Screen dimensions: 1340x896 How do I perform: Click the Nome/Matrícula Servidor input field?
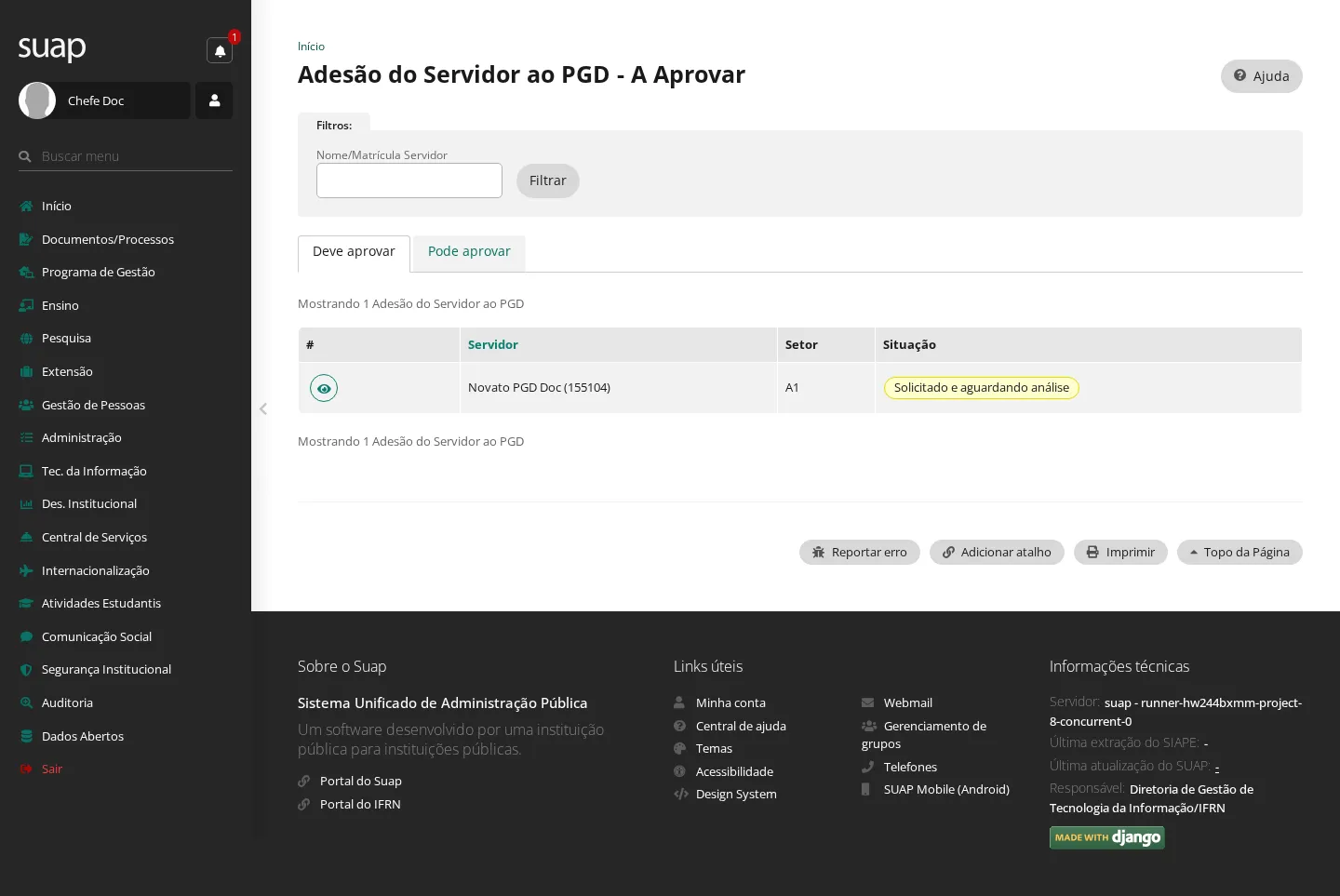[x=409, y=181]
